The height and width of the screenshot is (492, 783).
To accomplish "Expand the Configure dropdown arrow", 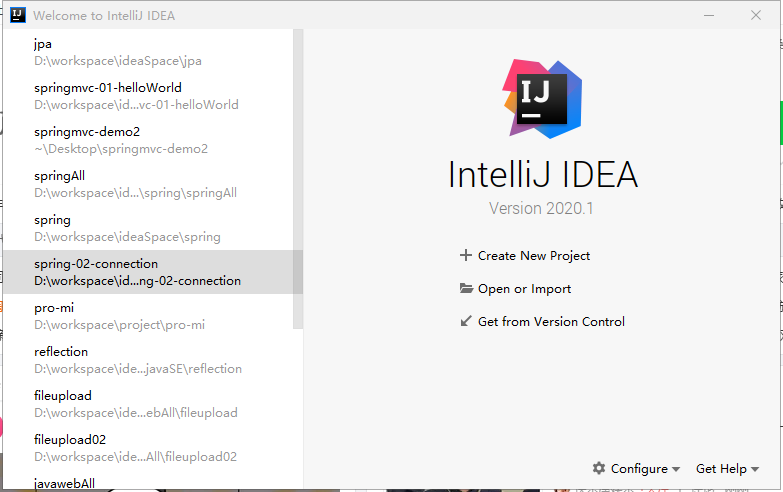I will point(676,469).
